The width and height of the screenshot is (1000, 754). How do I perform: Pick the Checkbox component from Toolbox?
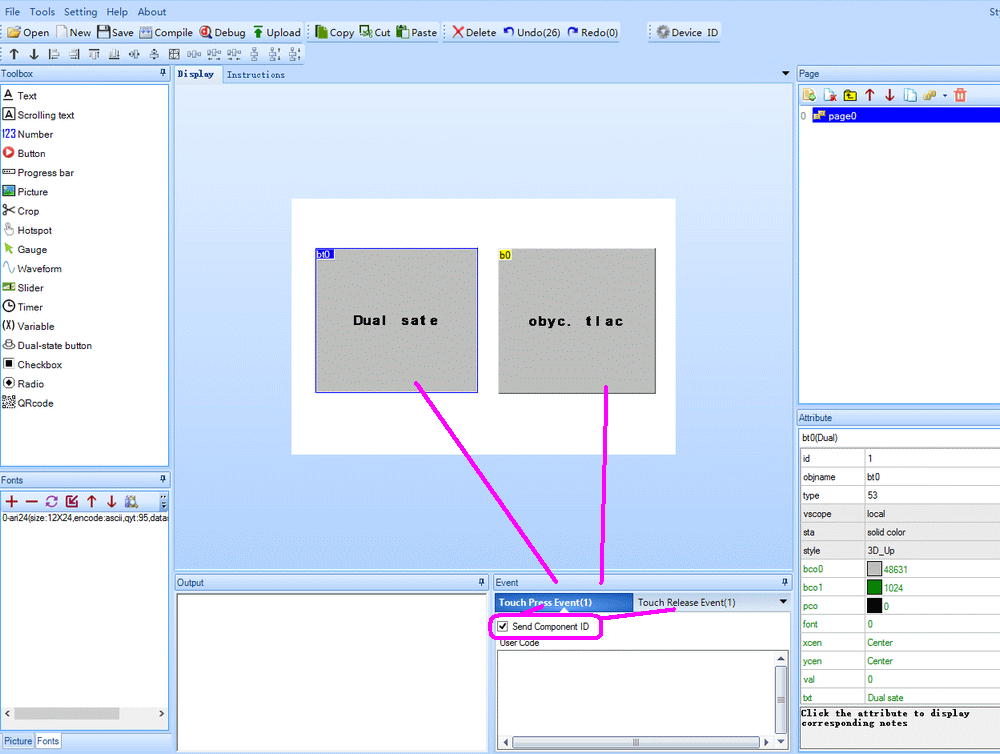pyautogui.click(x=39, y=364)
